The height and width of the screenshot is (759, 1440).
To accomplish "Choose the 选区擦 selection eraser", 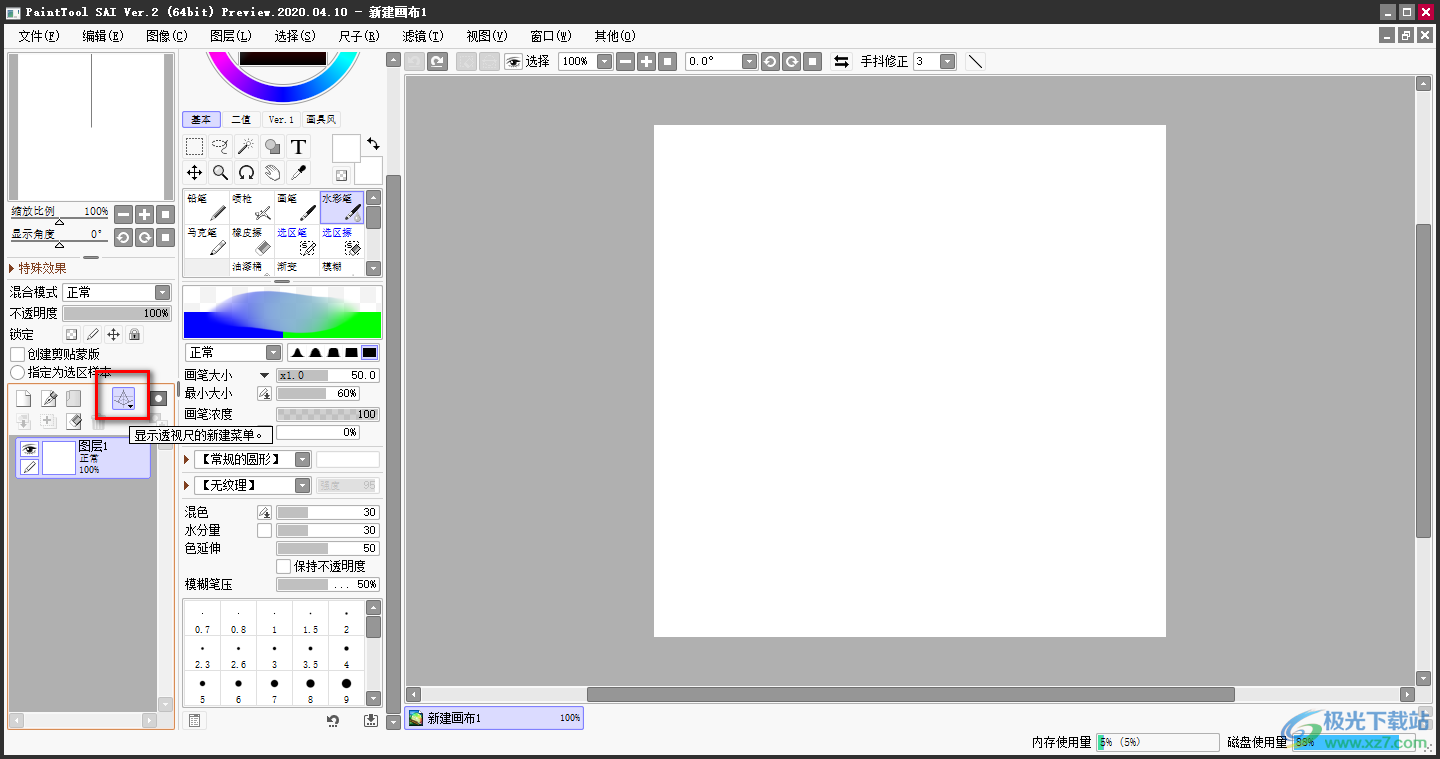I will coord(342,241).
